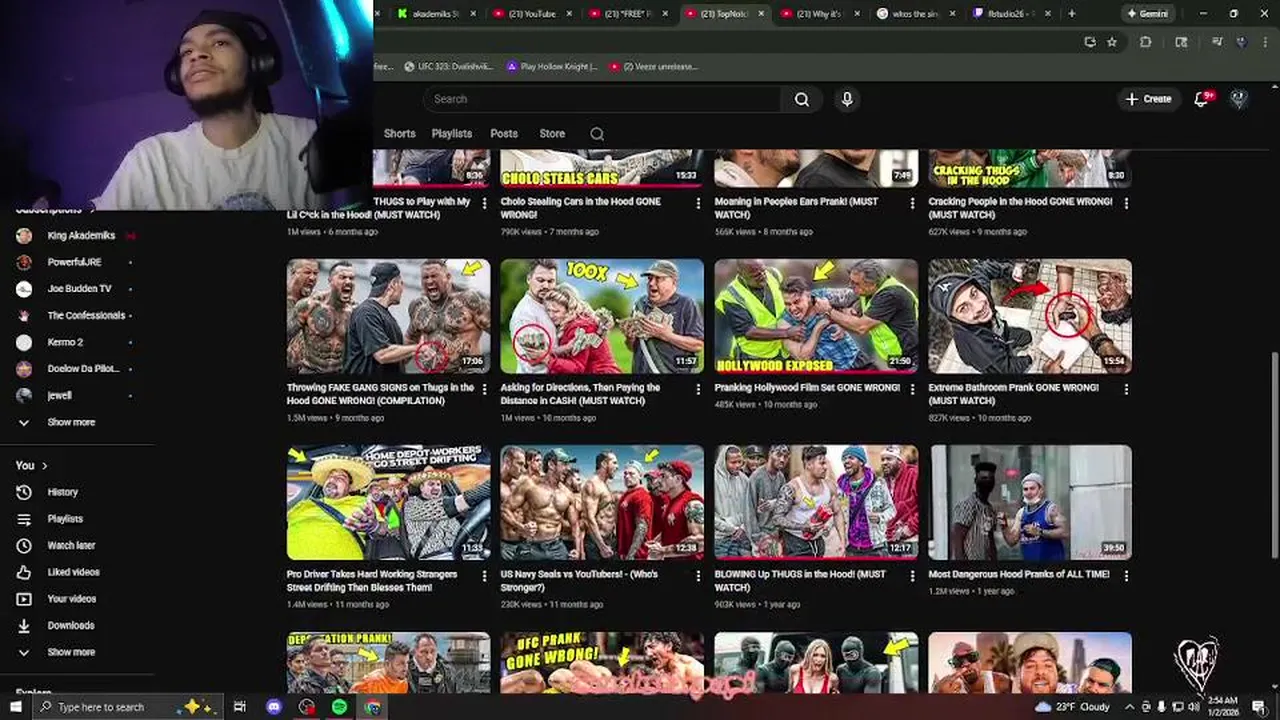Focus the YouTube Search field

coord(602,99)
